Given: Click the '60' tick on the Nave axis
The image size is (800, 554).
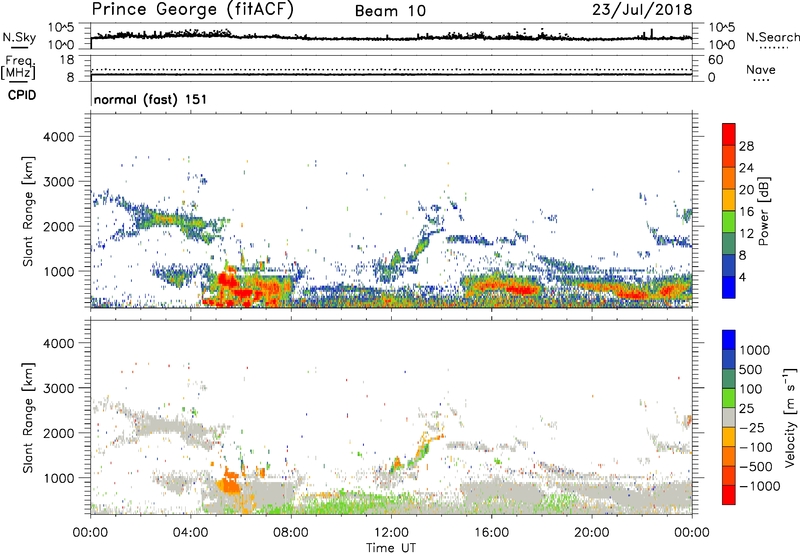Looking at the screenshot, I should point(715,60).
